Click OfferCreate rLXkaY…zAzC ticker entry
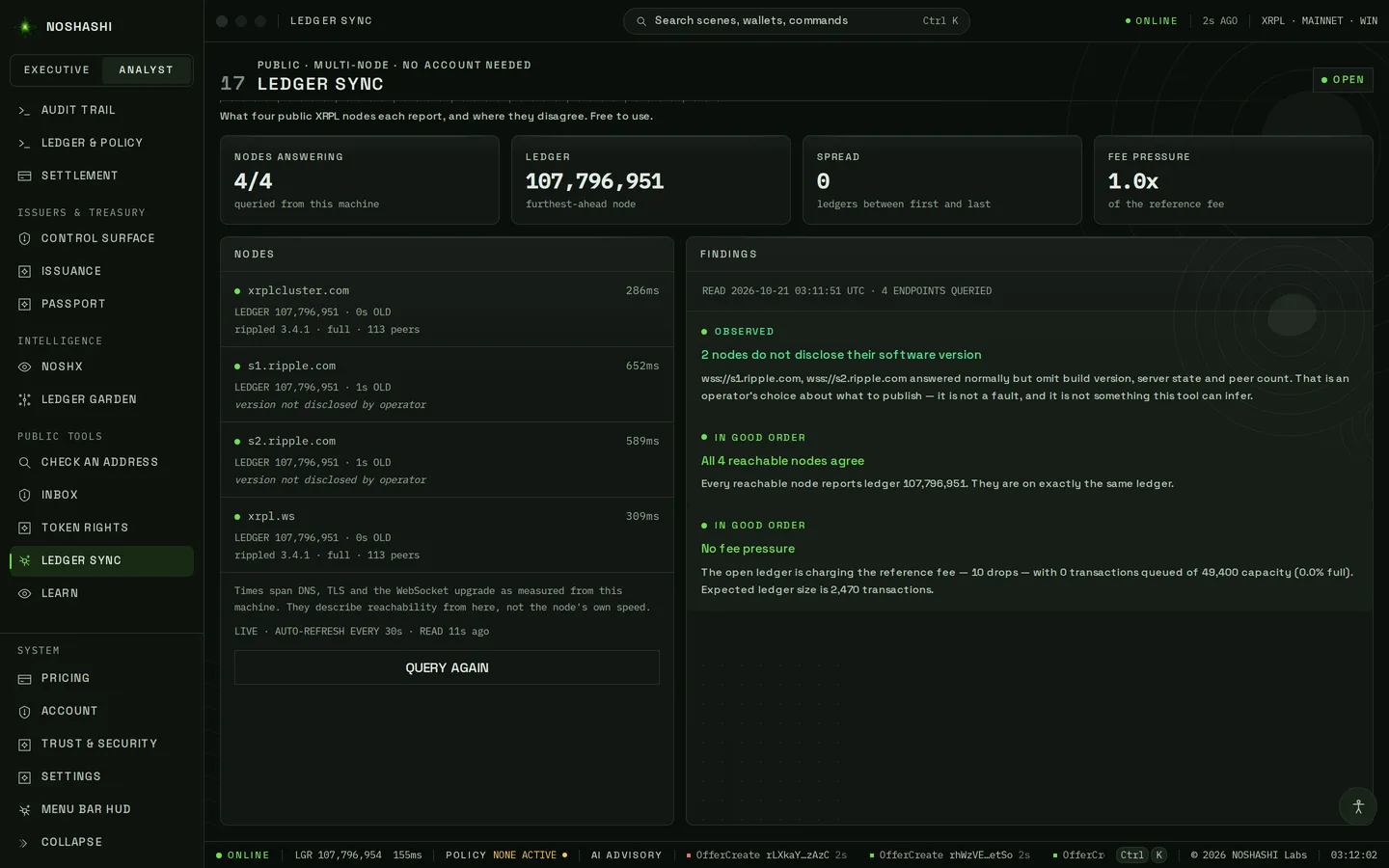The image size is (1389, 868). click(767, 855)
